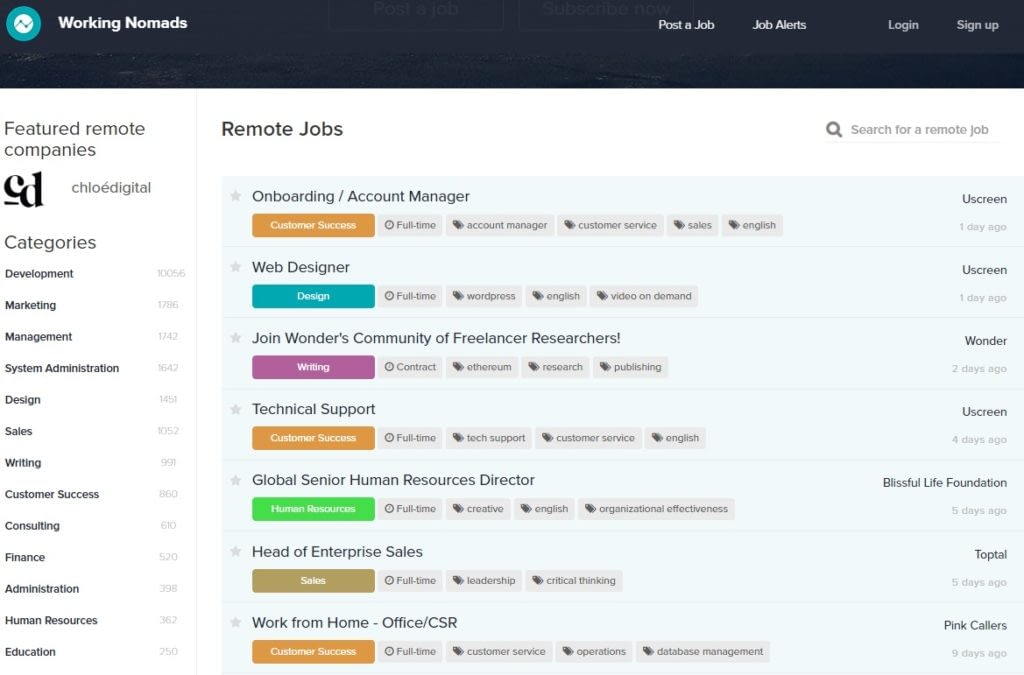Filter by the tech support tag
Viewport: 1024px width, 675px height.
point(489,438)
